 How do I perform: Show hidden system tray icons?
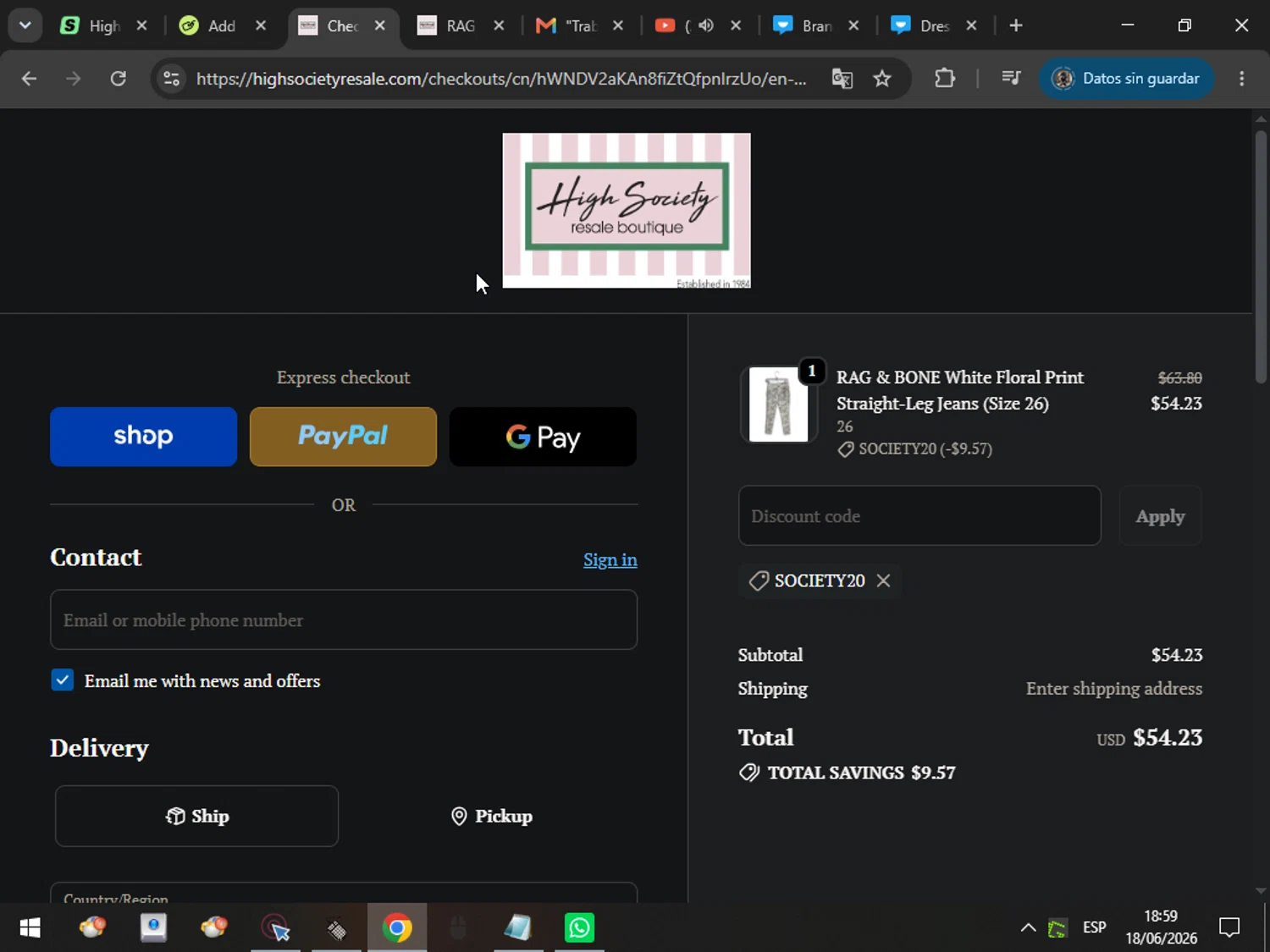point(1028,928)
